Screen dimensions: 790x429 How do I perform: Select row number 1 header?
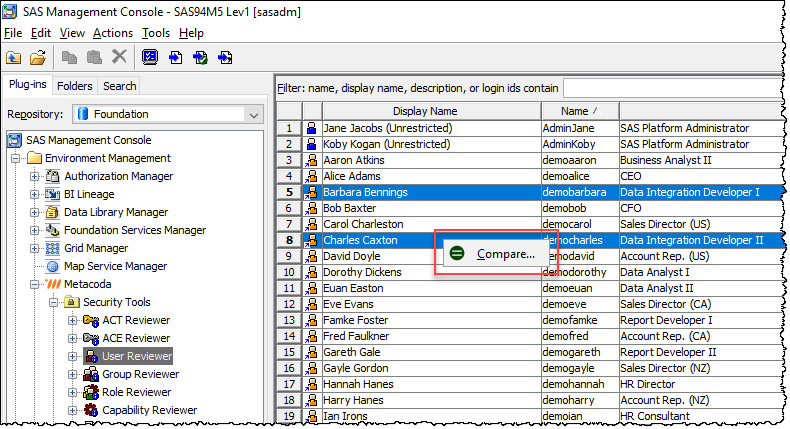point(289,128)
